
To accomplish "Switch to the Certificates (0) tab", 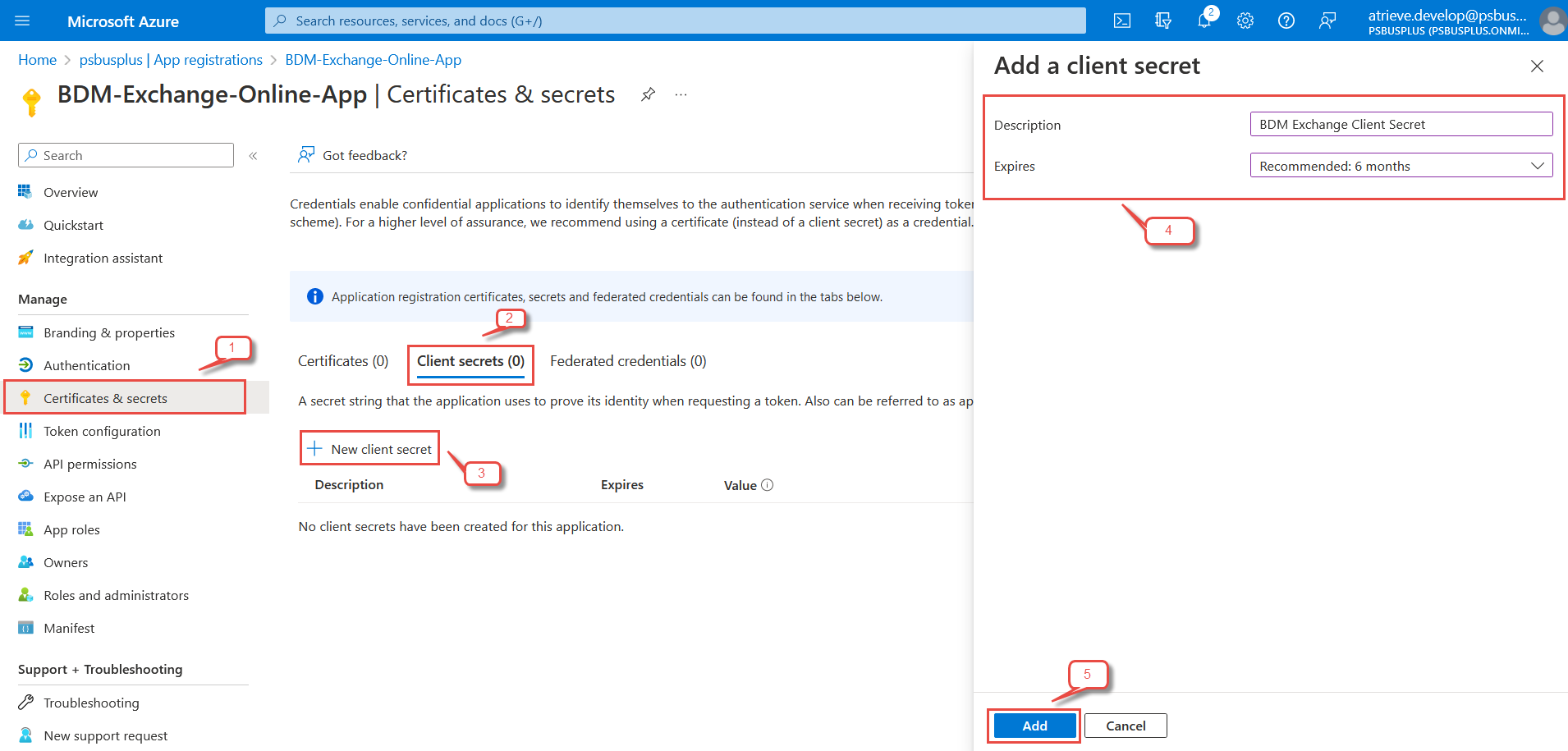I will [x=343, y=361].
